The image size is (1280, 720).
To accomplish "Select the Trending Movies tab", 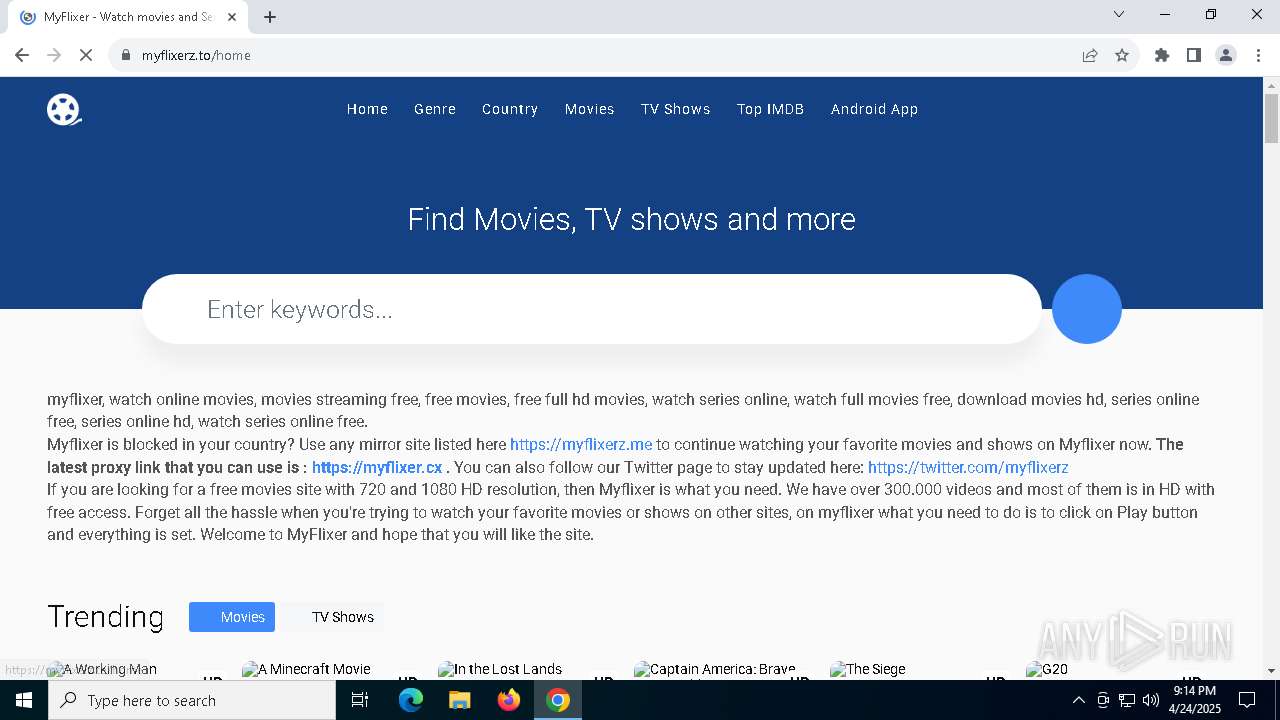I will 232,617.
